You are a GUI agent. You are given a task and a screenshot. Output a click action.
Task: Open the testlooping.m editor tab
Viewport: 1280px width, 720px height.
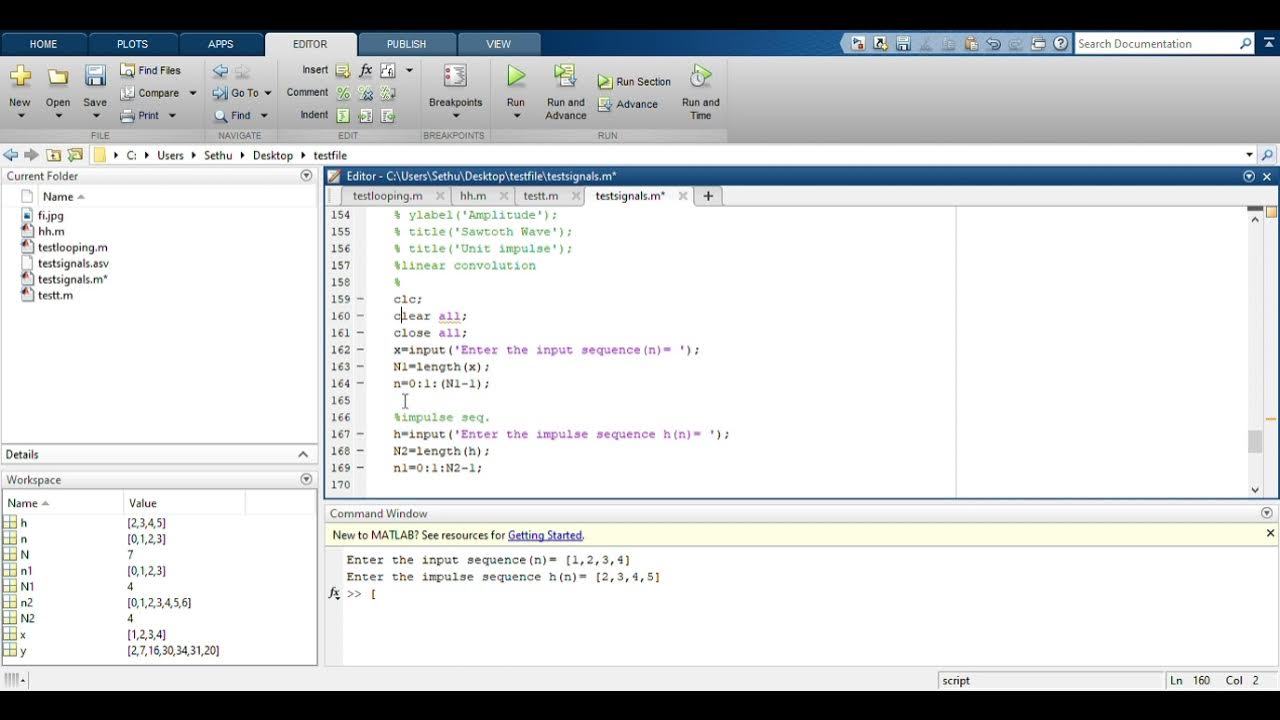tap(387, 196)
